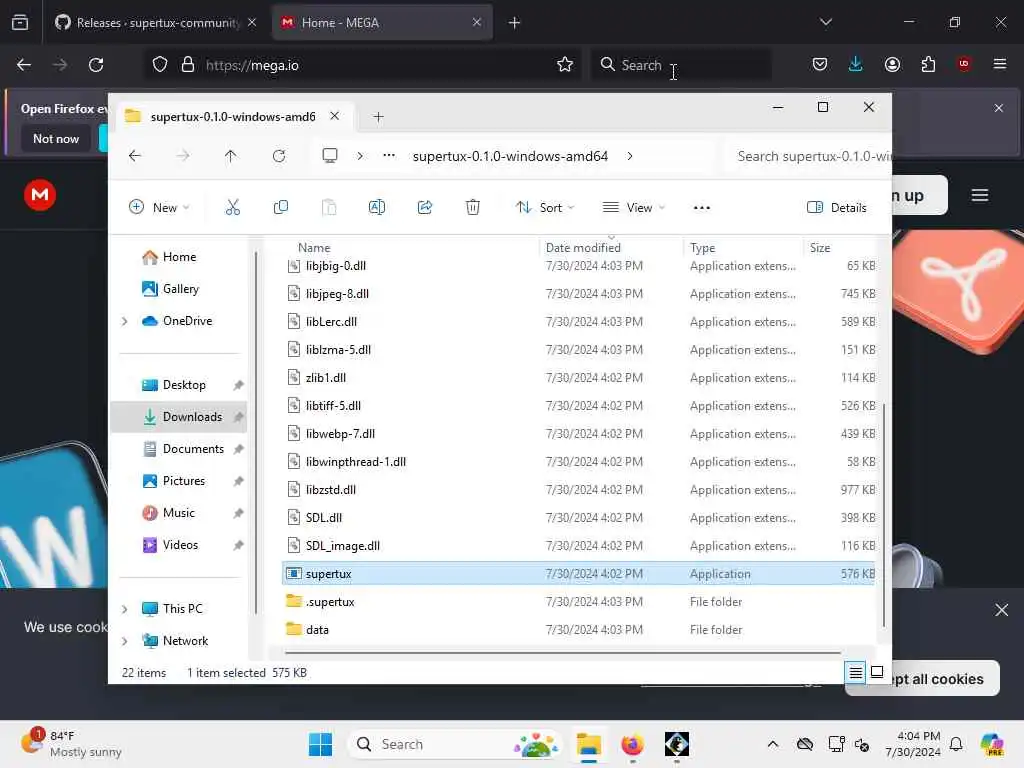
Task: Open the Windows Start menu
Action: [x=321, y=744]
